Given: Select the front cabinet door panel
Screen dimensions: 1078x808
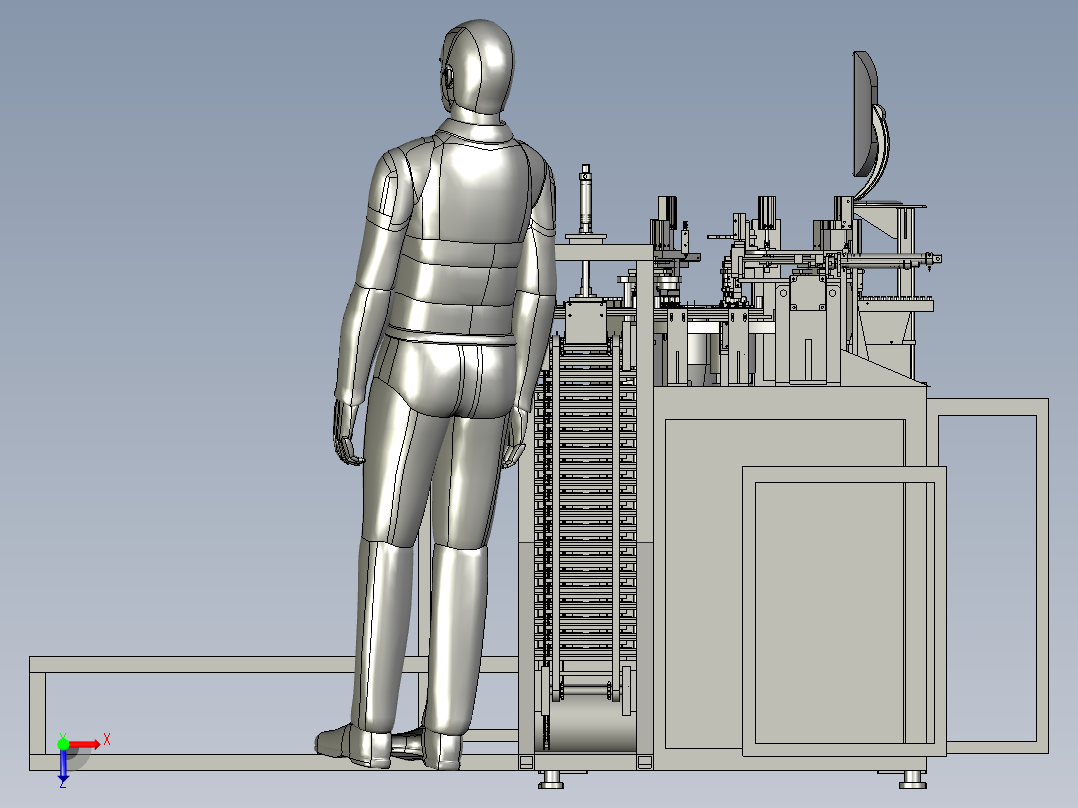Looking at the screenshot, I should tap(844, 611).
